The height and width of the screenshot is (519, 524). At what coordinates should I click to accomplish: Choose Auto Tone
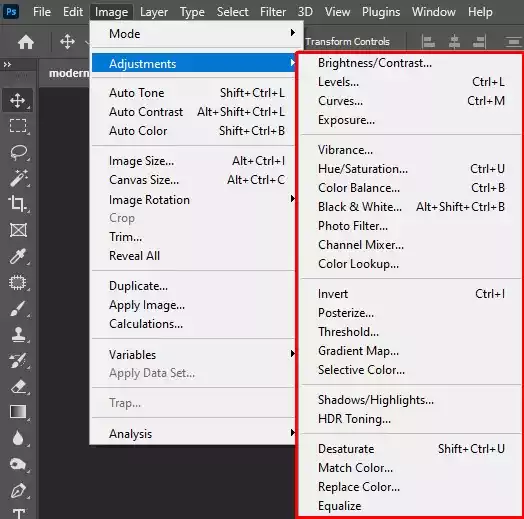194,93
